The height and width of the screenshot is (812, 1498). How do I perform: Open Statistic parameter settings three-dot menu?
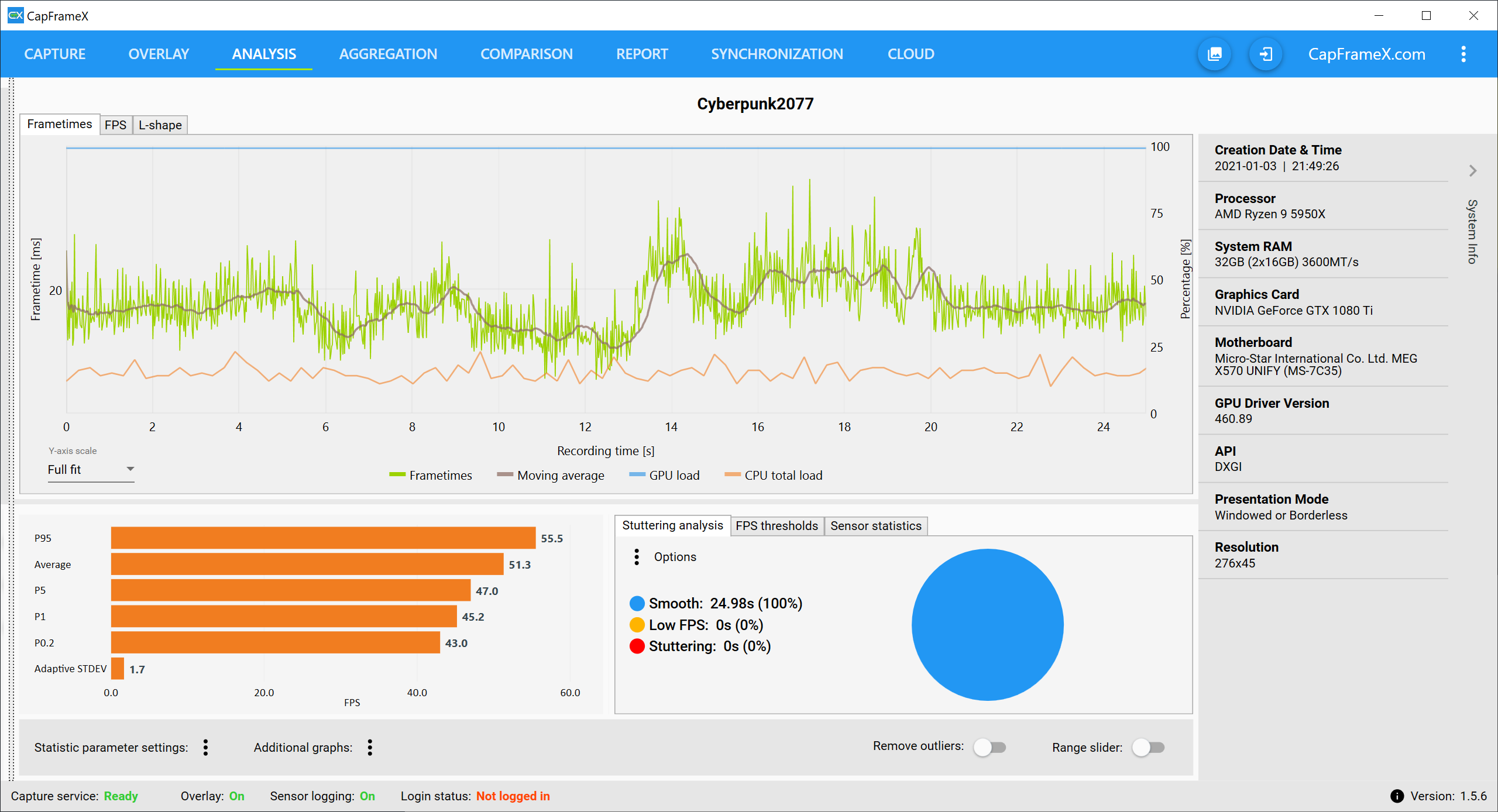(x=205, y=747)
